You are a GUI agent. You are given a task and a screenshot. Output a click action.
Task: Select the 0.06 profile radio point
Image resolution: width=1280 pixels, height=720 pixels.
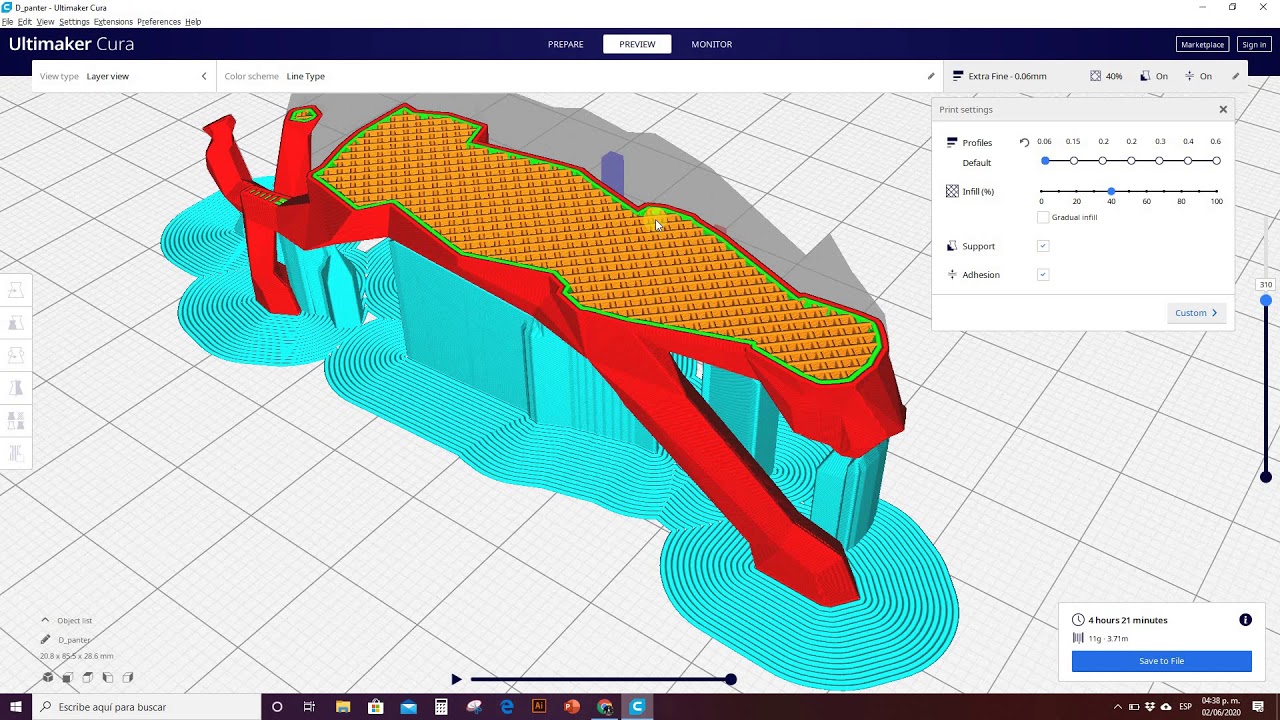(1045, 161)
